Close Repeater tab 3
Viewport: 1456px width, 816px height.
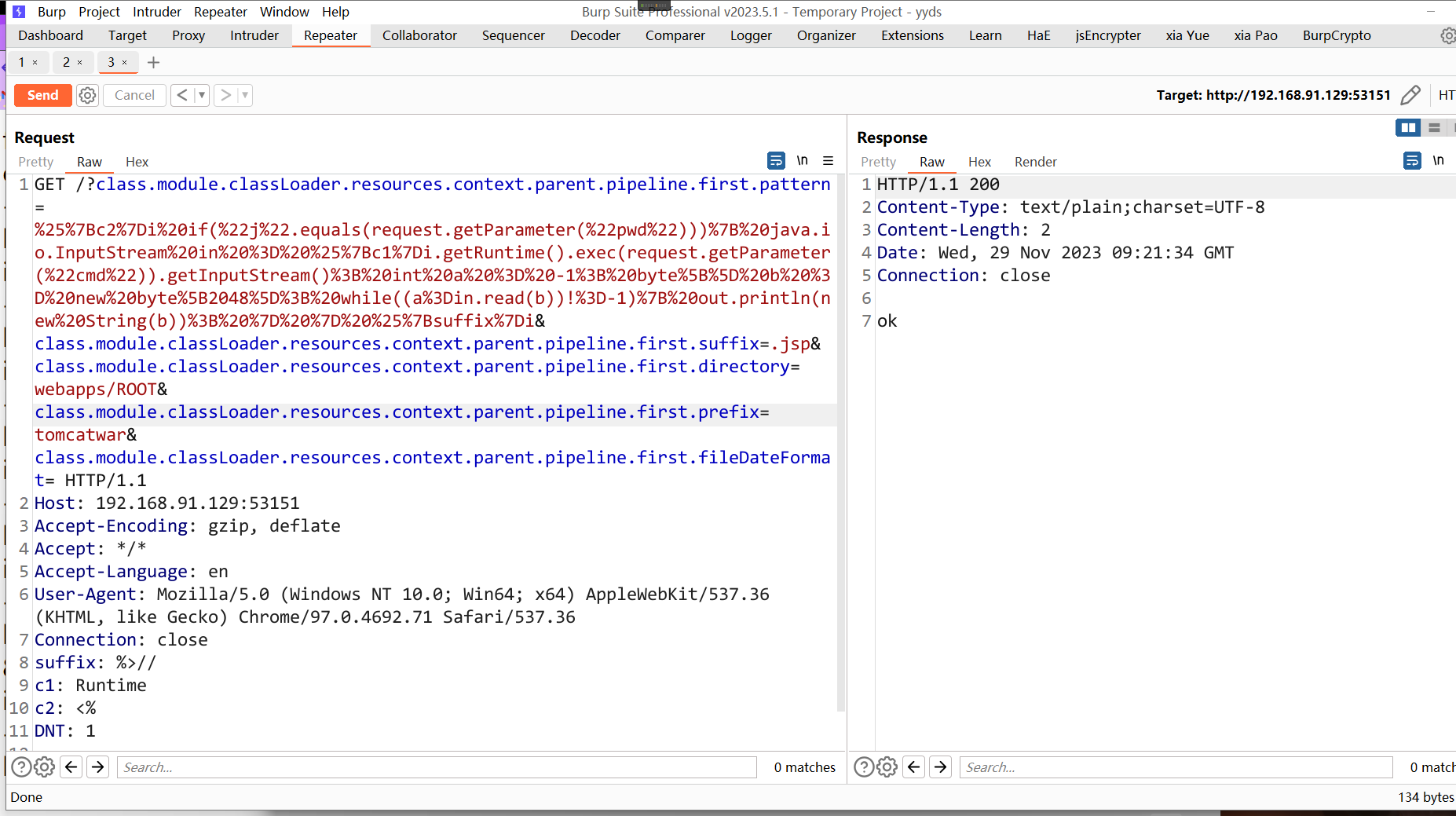click(125, 62)
